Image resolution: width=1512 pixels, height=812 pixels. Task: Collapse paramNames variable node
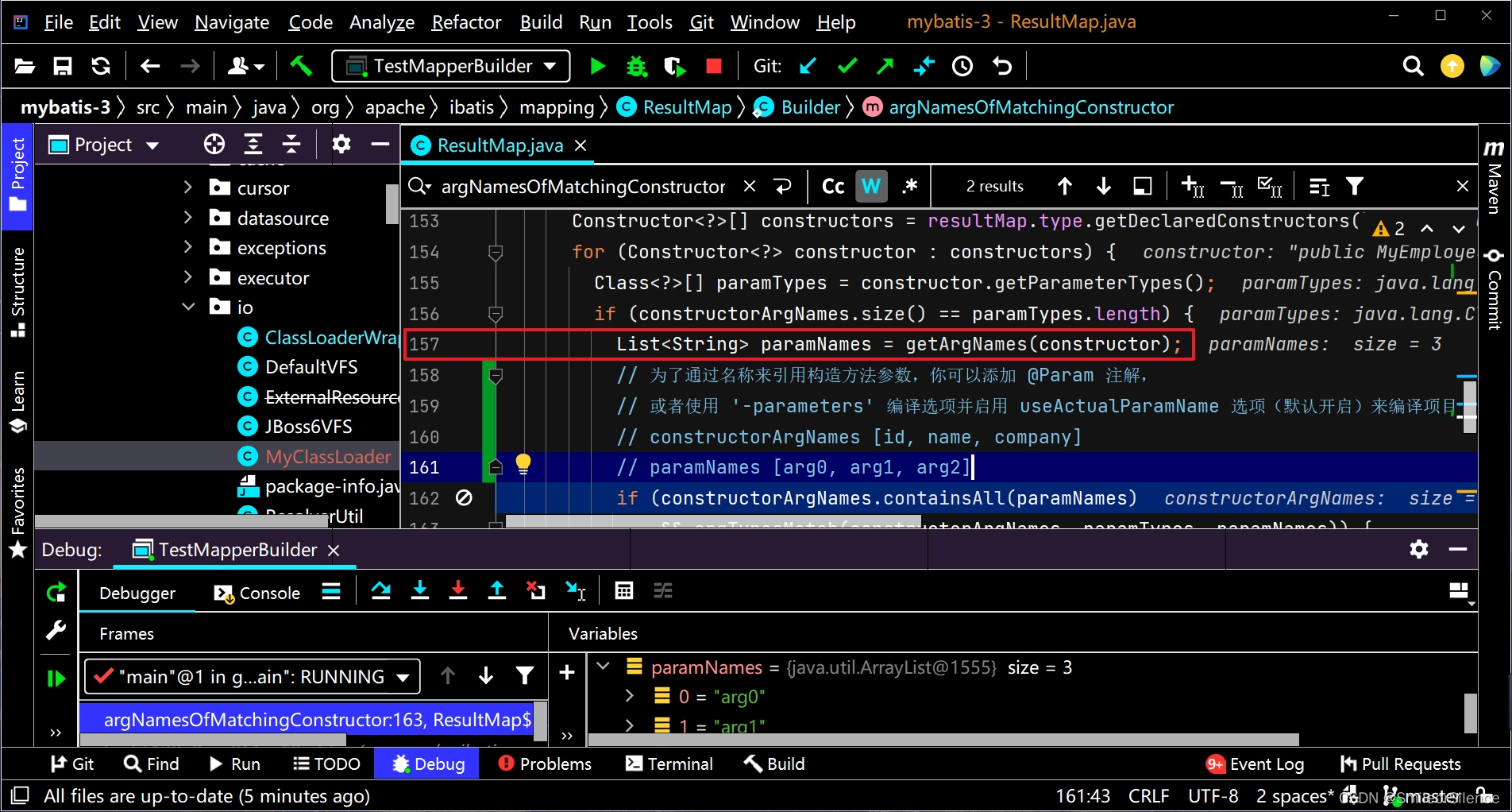(604, 667)
